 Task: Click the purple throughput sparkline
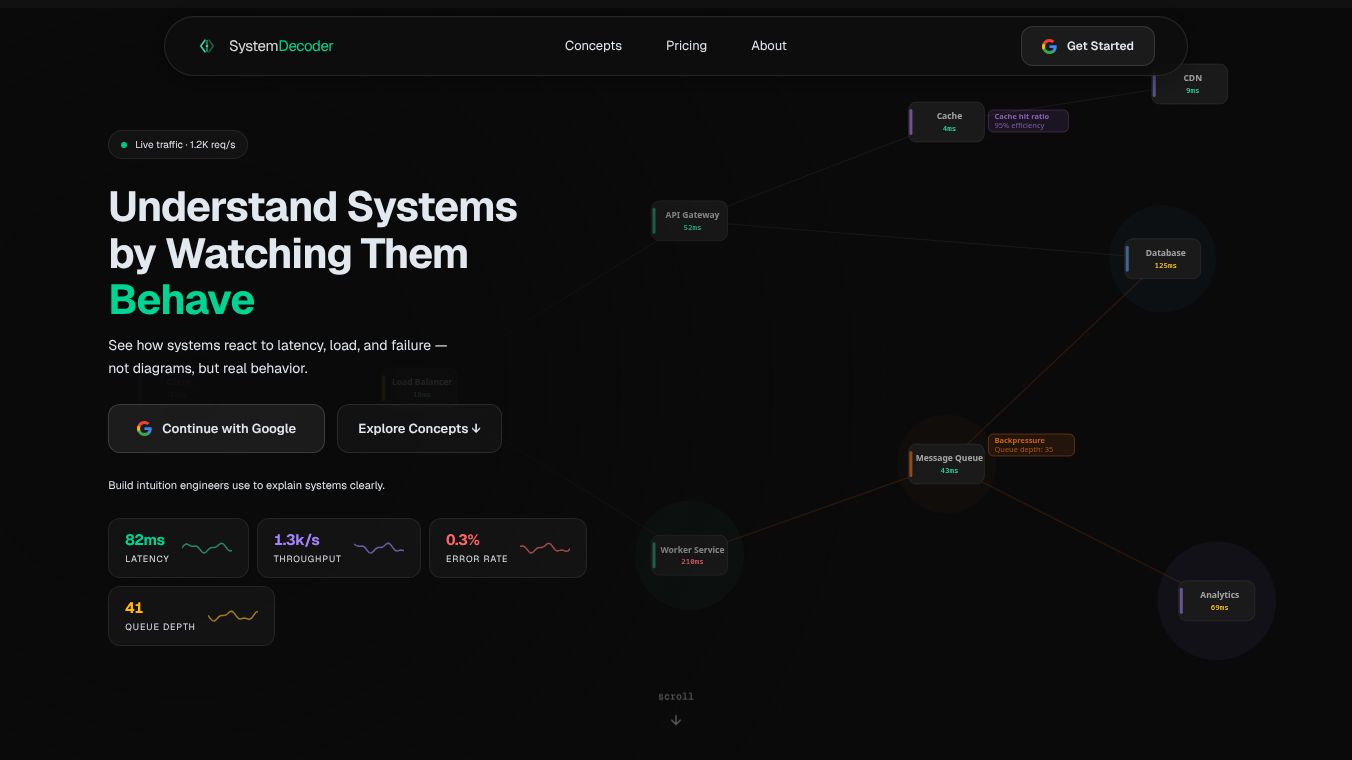379,548
